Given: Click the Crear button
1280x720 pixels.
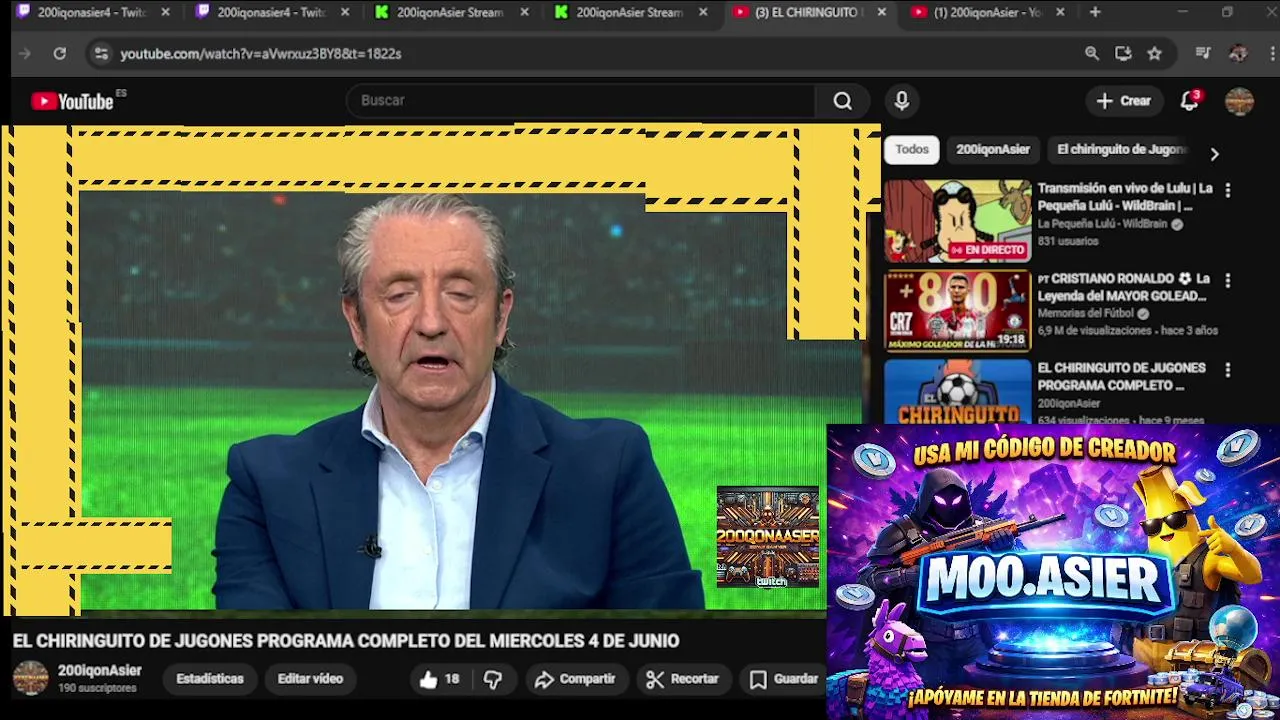Looking at the screenshot, I should point(1123,101).
